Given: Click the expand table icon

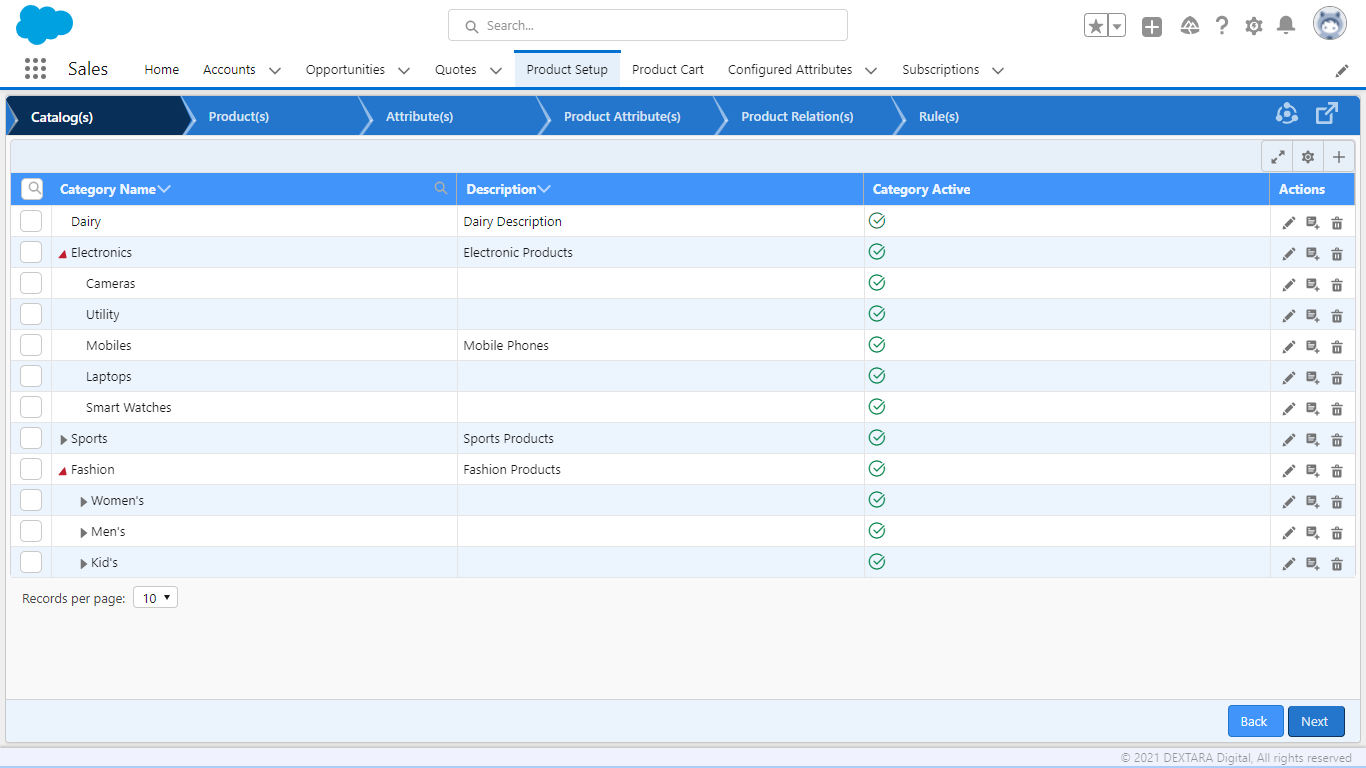Looking at the screenshot, I should [x=1277, y=156].
